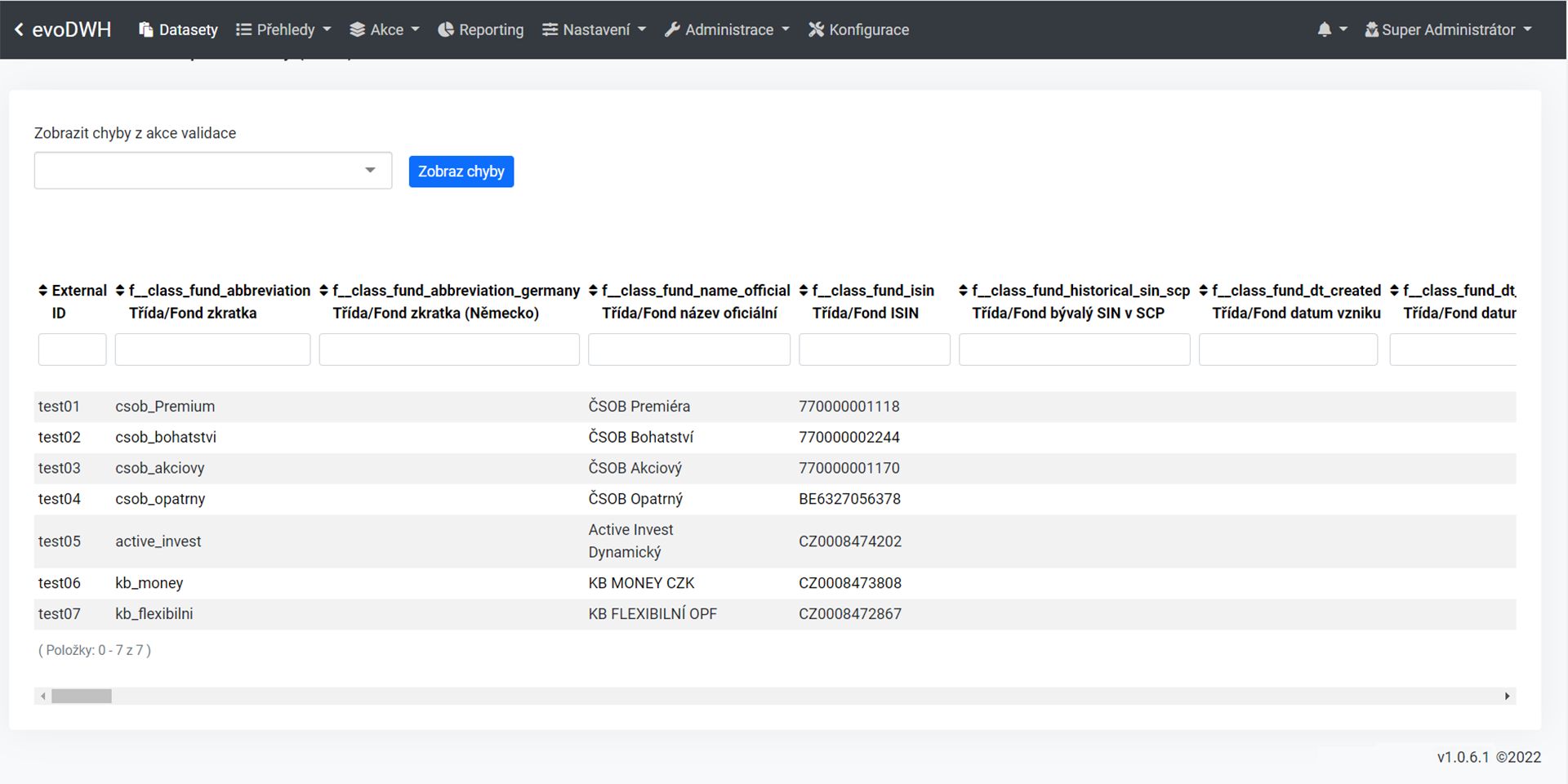The width and height of the screenshot is (1568, 784).
Task: Click the Super Administrátor user icon
Action: [x=1371, y=29]
